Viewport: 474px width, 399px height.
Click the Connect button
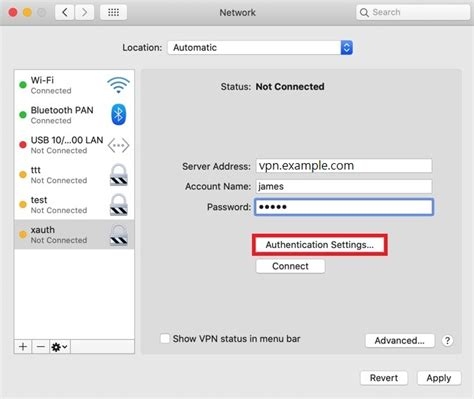pyautogui.click(x=290, y=266)
